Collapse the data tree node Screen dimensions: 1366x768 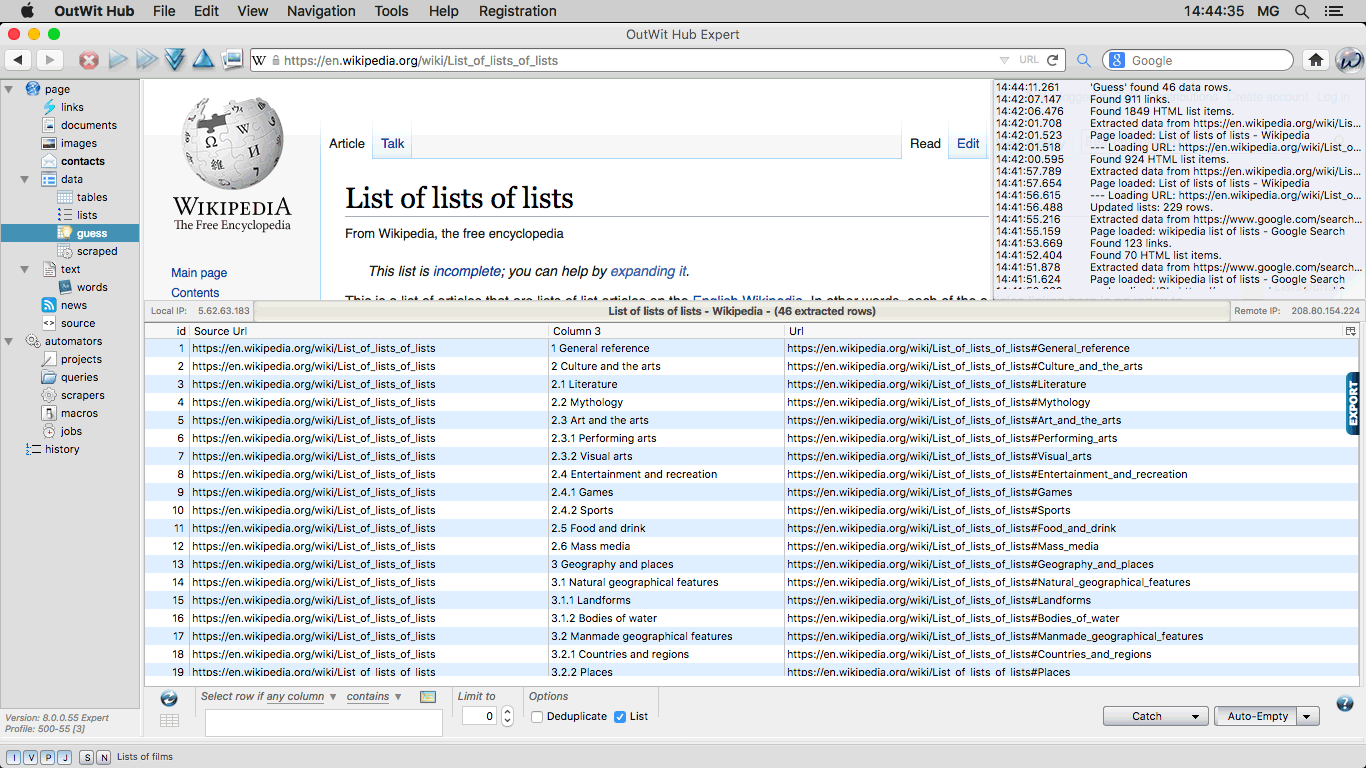25,179
